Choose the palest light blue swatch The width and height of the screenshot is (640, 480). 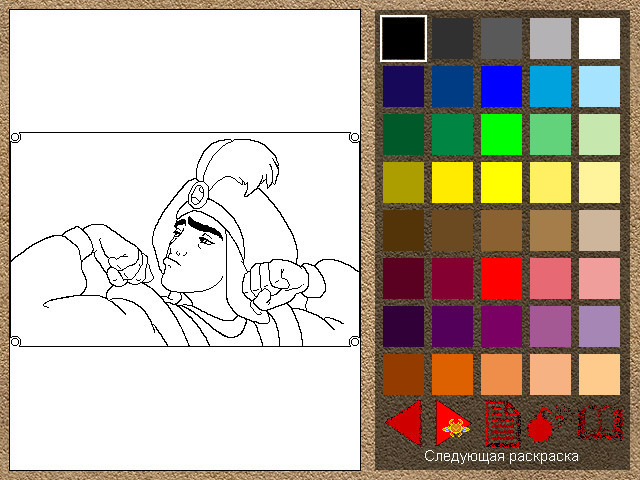(599, 87)
